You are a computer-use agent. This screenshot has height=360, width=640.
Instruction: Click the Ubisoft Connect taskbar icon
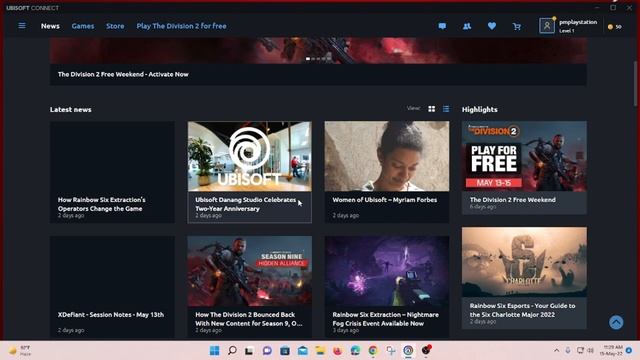point(408,350)
